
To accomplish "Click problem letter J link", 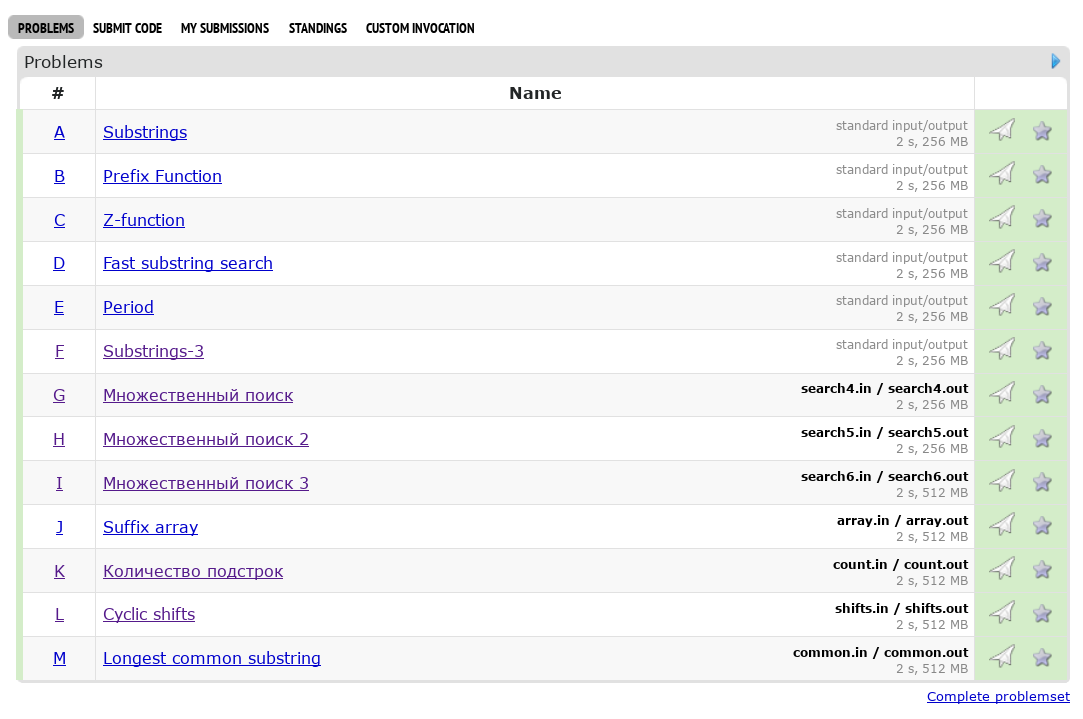I will [x=59, y=527].
